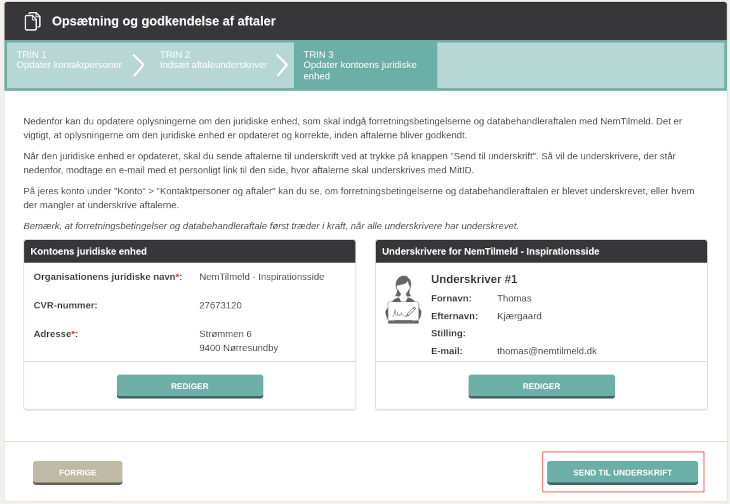This screenshot has height=504, width=730.
Task: Click the Underskriver #1 heading
Action: (474, 279)
